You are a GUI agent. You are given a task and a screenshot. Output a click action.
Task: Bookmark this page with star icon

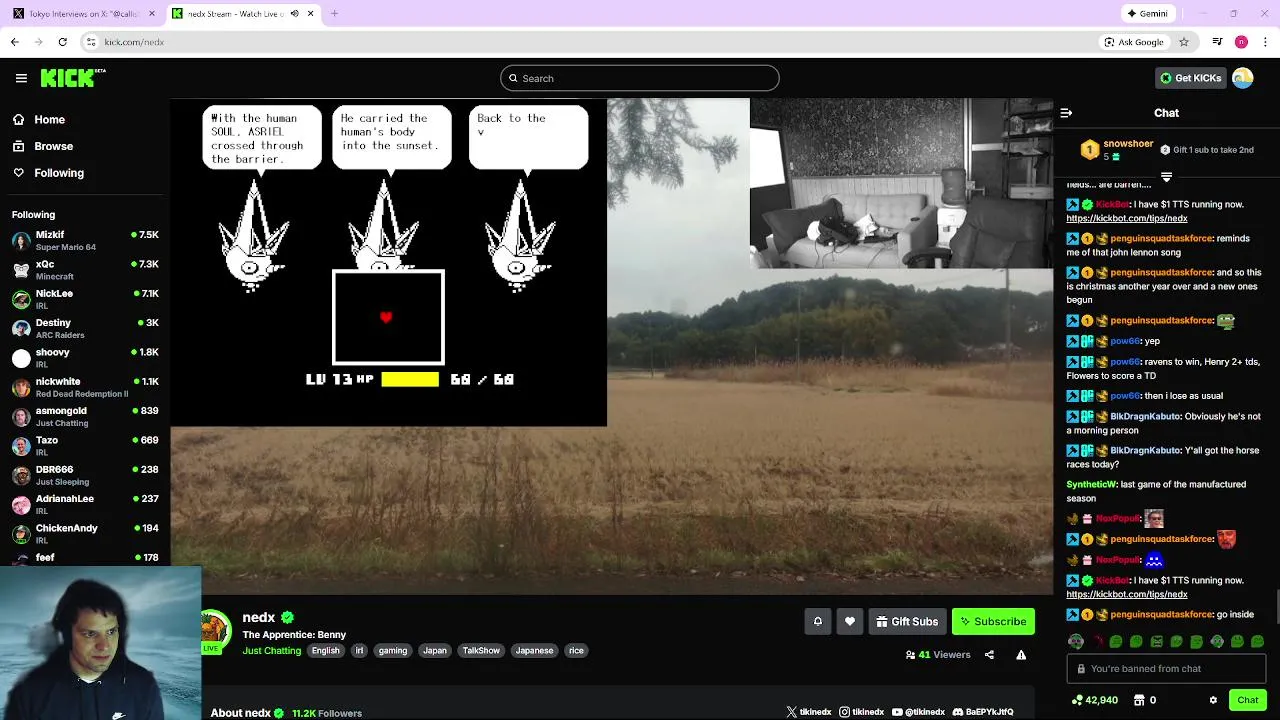pyautogui.click(x=1184, y=42)
